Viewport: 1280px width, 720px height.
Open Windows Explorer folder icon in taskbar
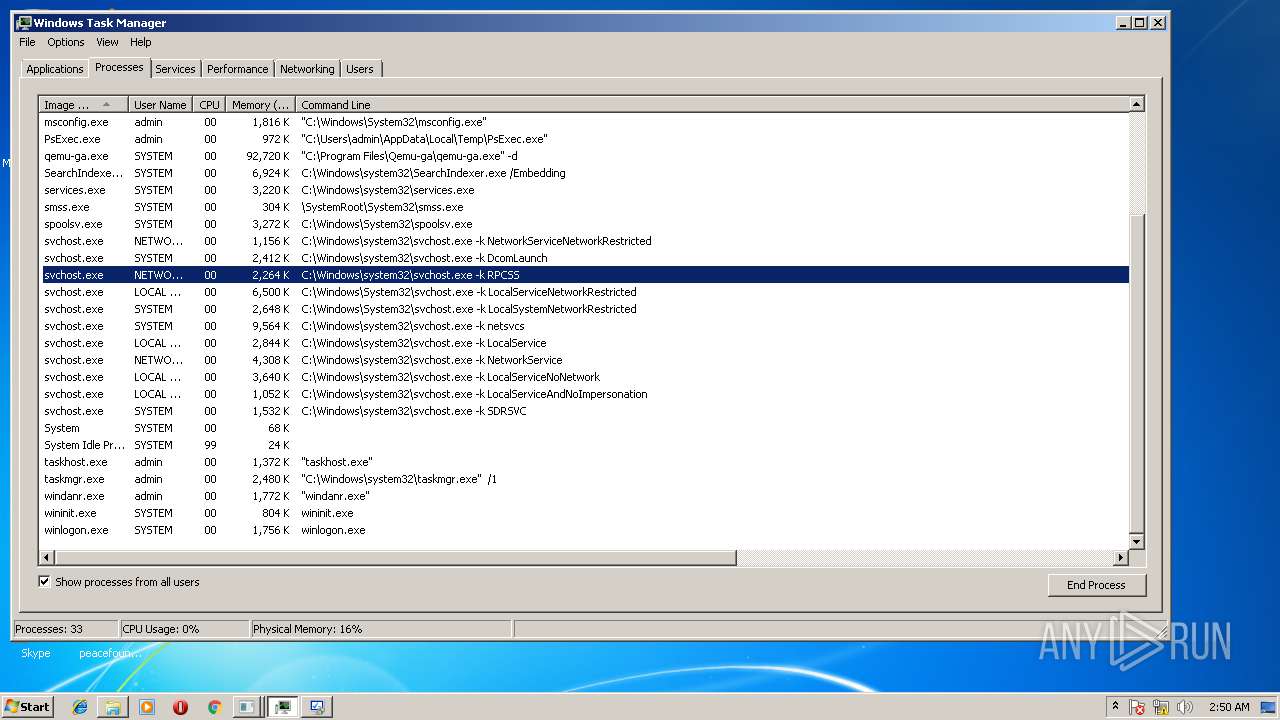(113, 707)
